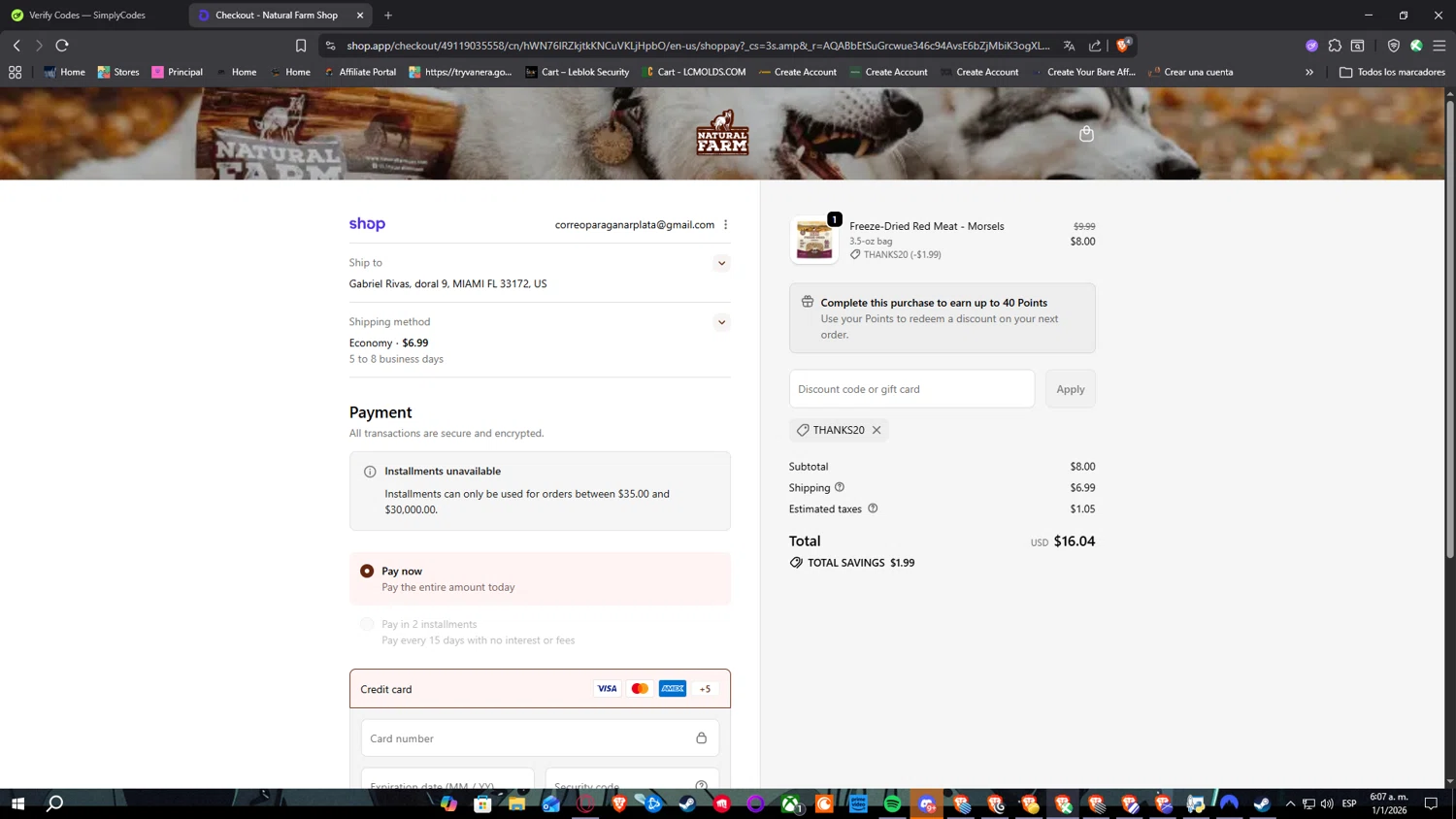The height and width of the screenshot is (819, 1456).
Task: Click the installments info icon
Action: point(370,472)
